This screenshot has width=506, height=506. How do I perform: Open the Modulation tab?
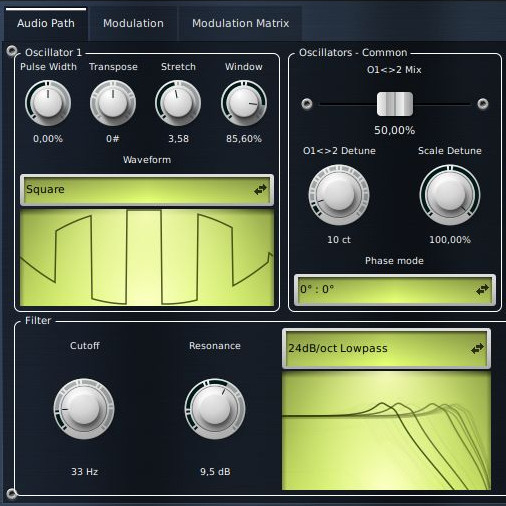pos(133,24)
